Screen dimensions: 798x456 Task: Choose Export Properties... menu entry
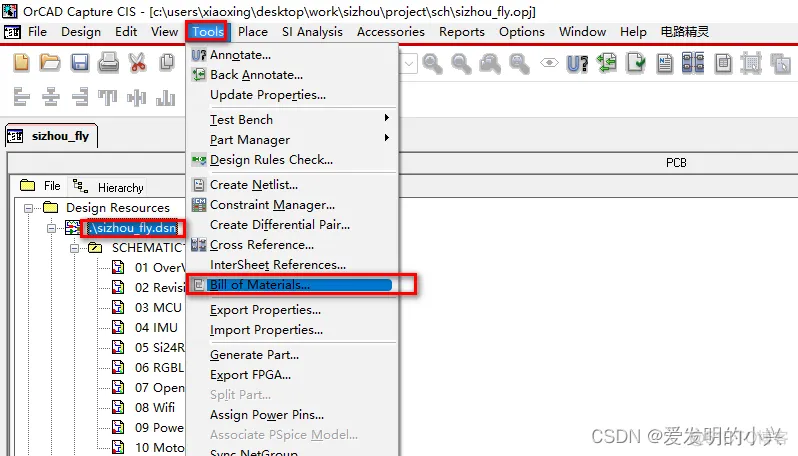292,310
